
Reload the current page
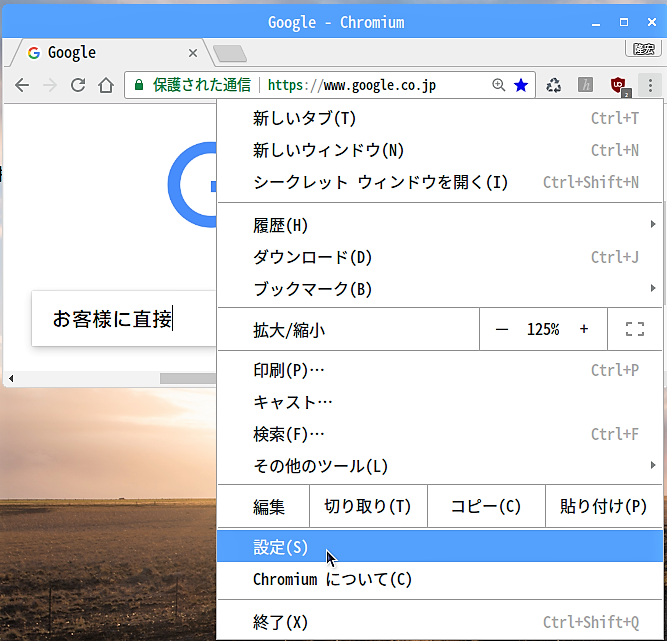click(x=77, y=86)
